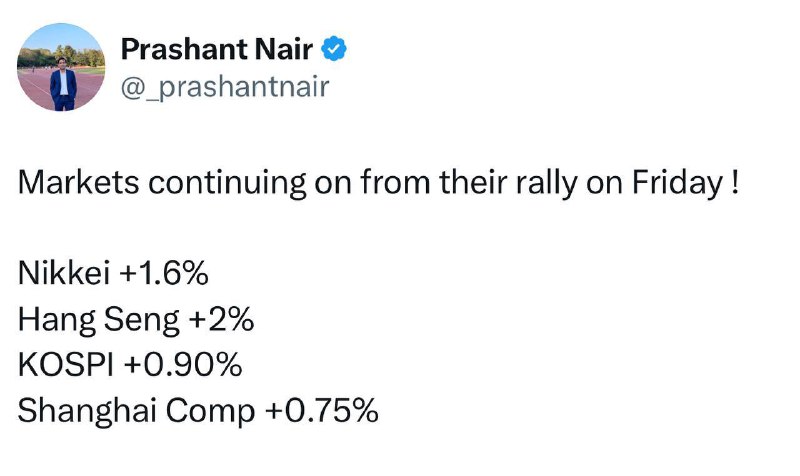The width and height of the screenshot is (800, 476).
Task: Click the Nikkei +1.6% line
Action: [113, 273]
